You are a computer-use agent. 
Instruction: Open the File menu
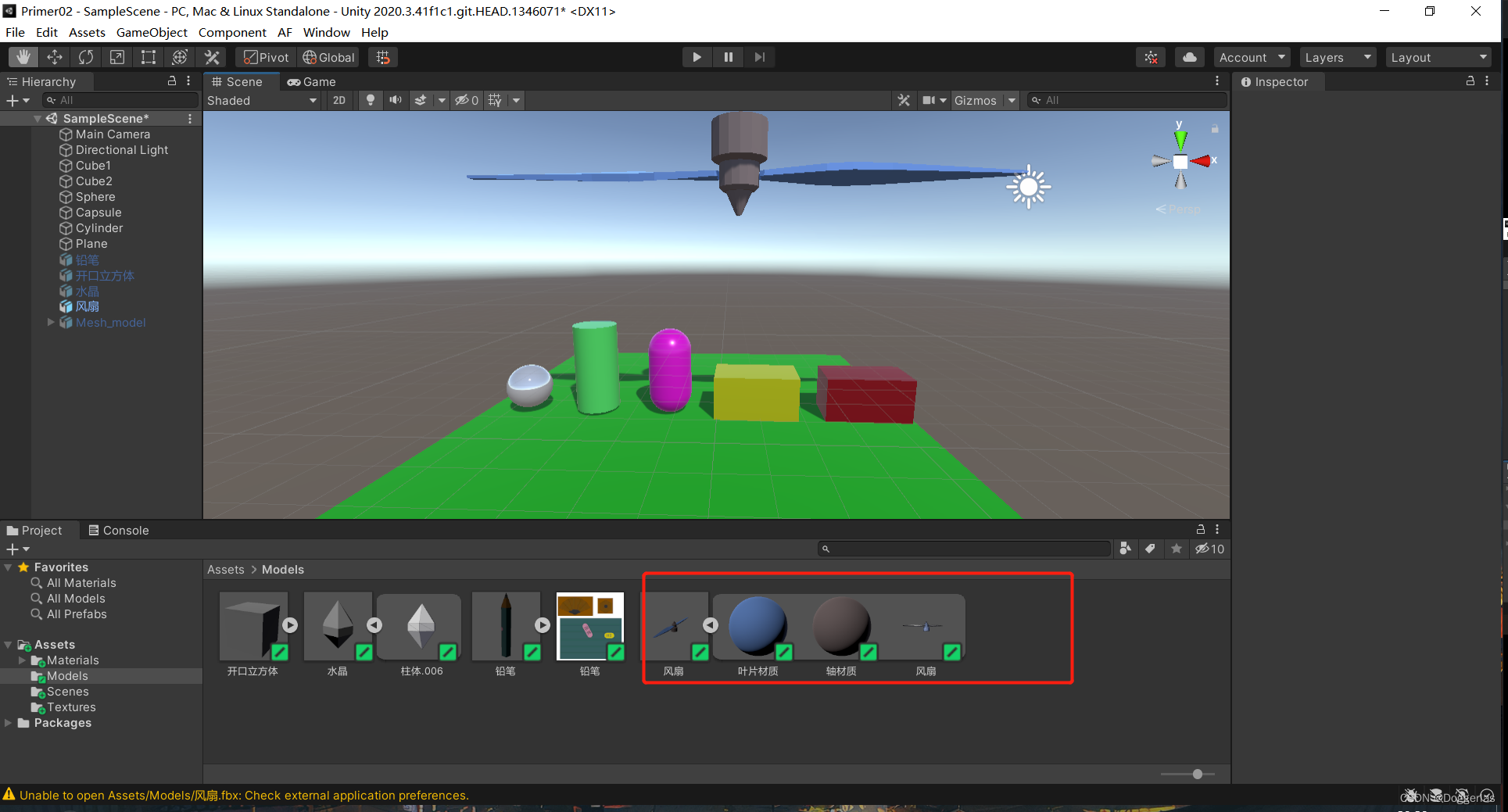tap(15, 32)
